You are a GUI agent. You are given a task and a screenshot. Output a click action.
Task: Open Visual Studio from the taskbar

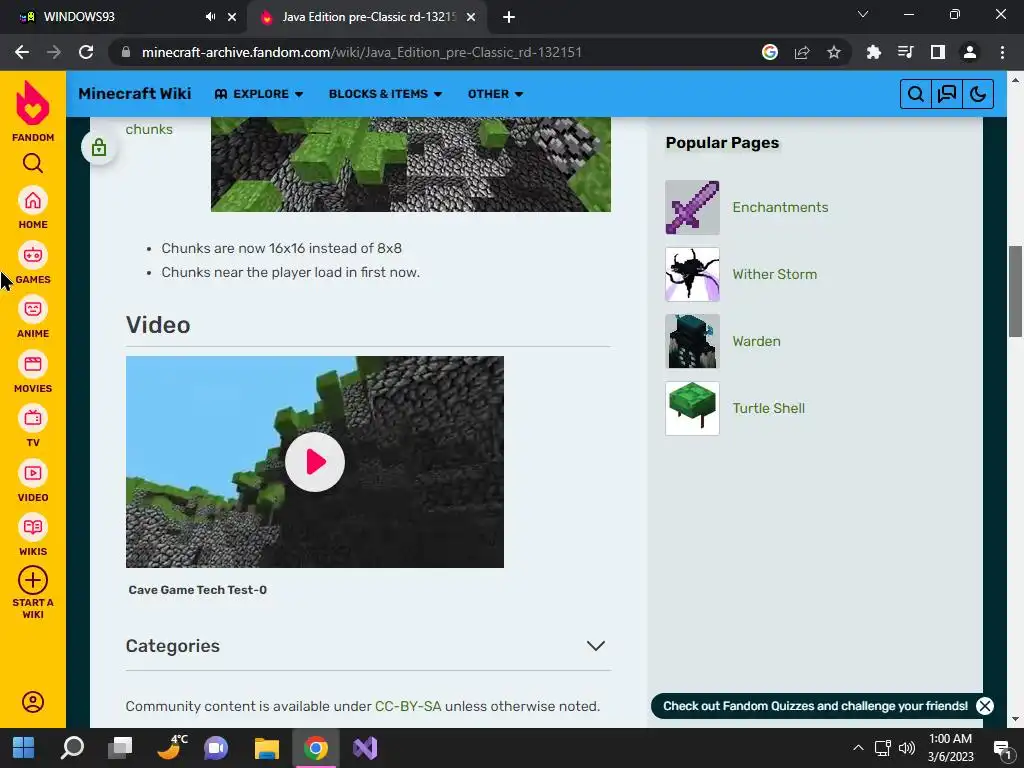tap(365, 748)
